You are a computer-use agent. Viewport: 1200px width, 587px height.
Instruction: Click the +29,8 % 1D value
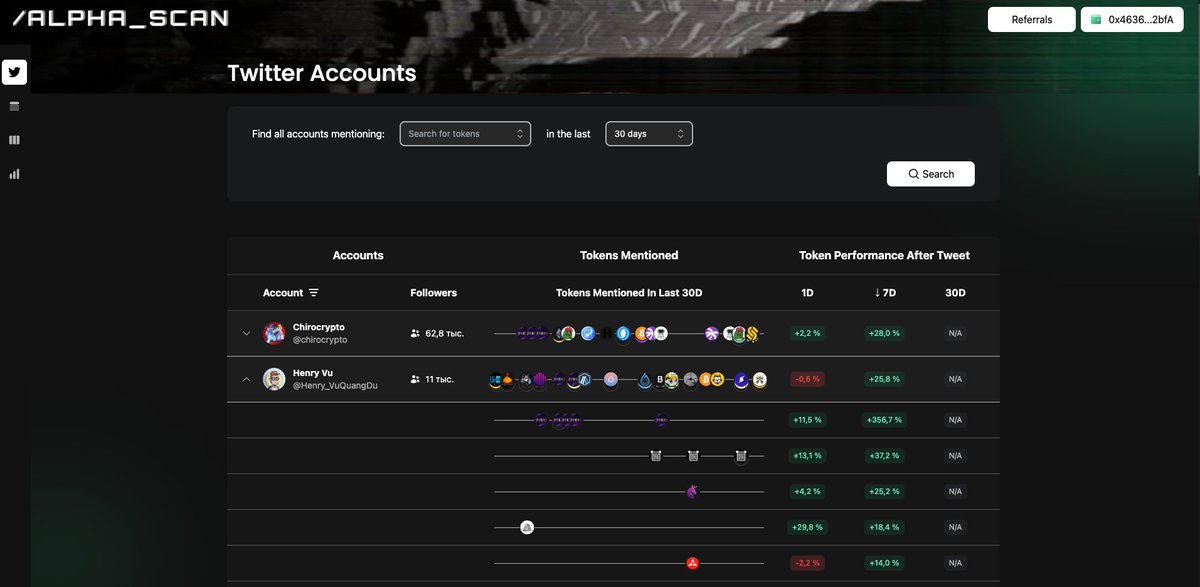tap(807, 527)
